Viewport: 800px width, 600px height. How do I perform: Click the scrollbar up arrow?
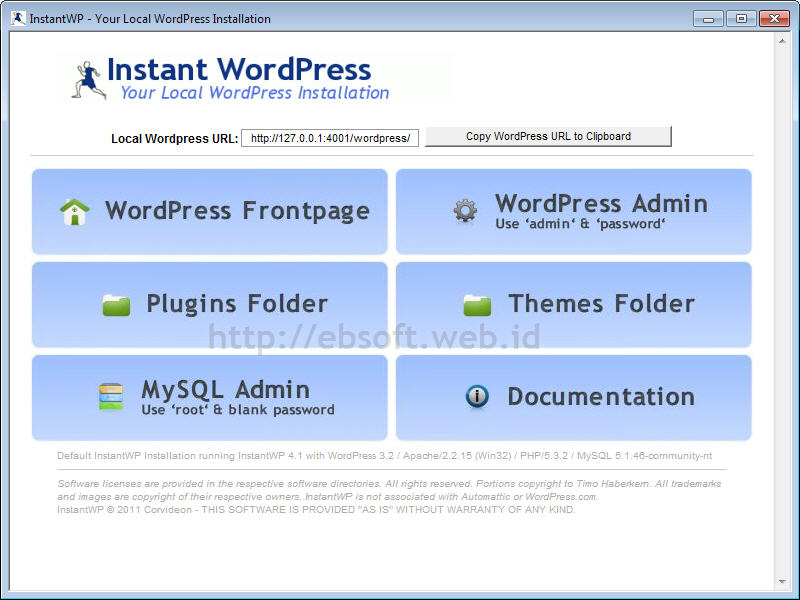(x=782, y=41)
